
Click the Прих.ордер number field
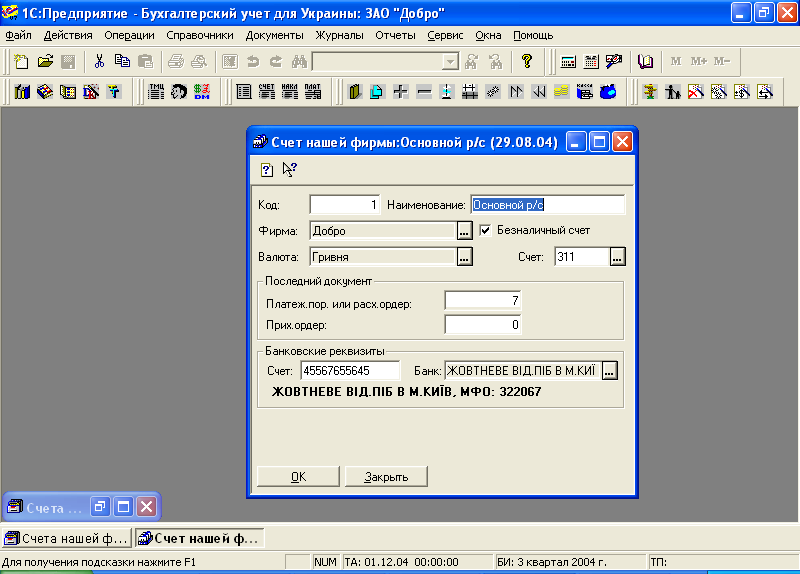point(483,325)
